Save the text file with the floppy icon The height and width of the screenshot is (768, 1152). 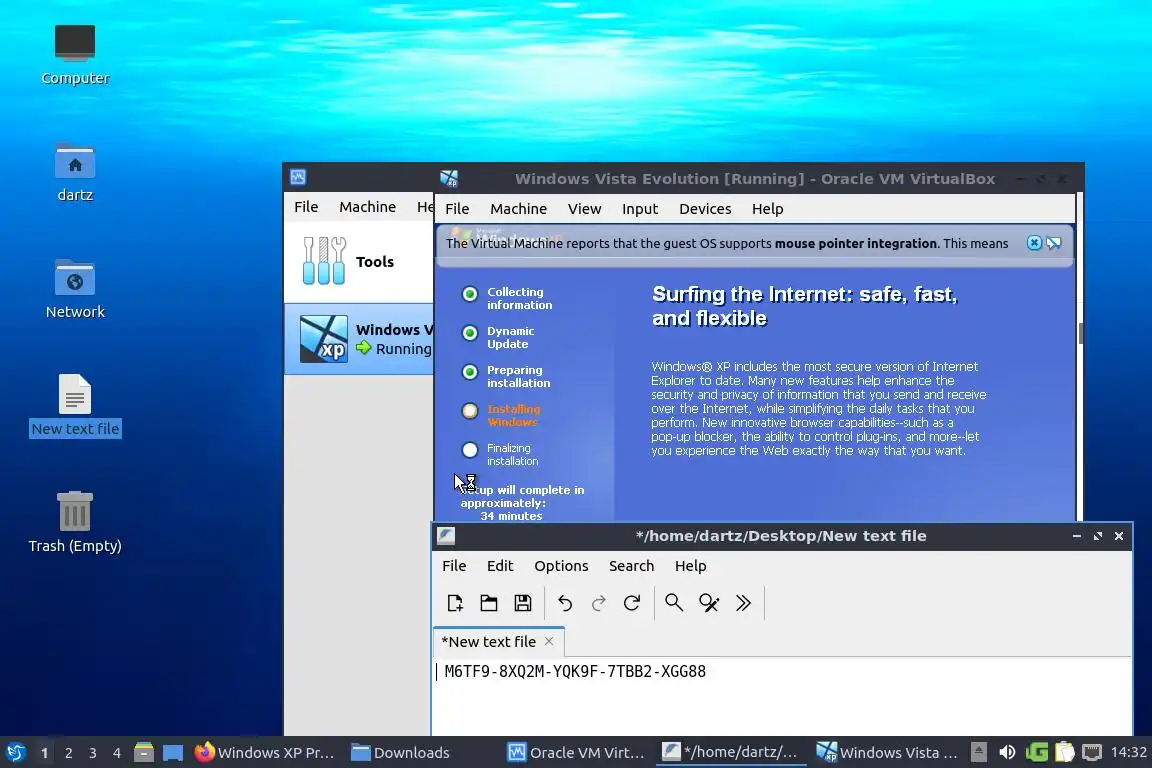tap(522, 603)
